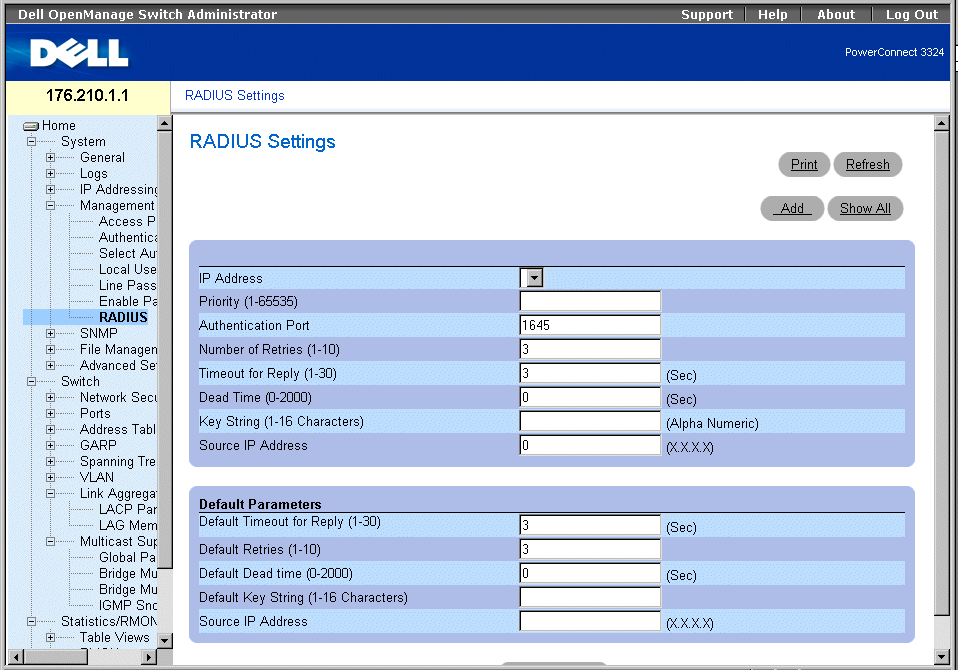Click the Default Retries field
The height and width of the screenshot is (670, 958).
[x=590, y=549]
